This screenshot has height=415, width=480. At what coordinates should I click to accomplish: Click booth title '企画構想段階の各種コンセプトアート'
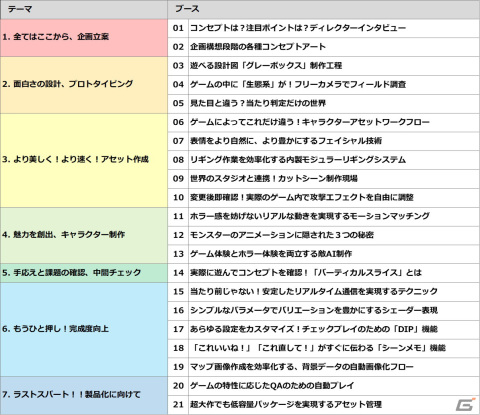pyautogui.click(x=258, y=47)
